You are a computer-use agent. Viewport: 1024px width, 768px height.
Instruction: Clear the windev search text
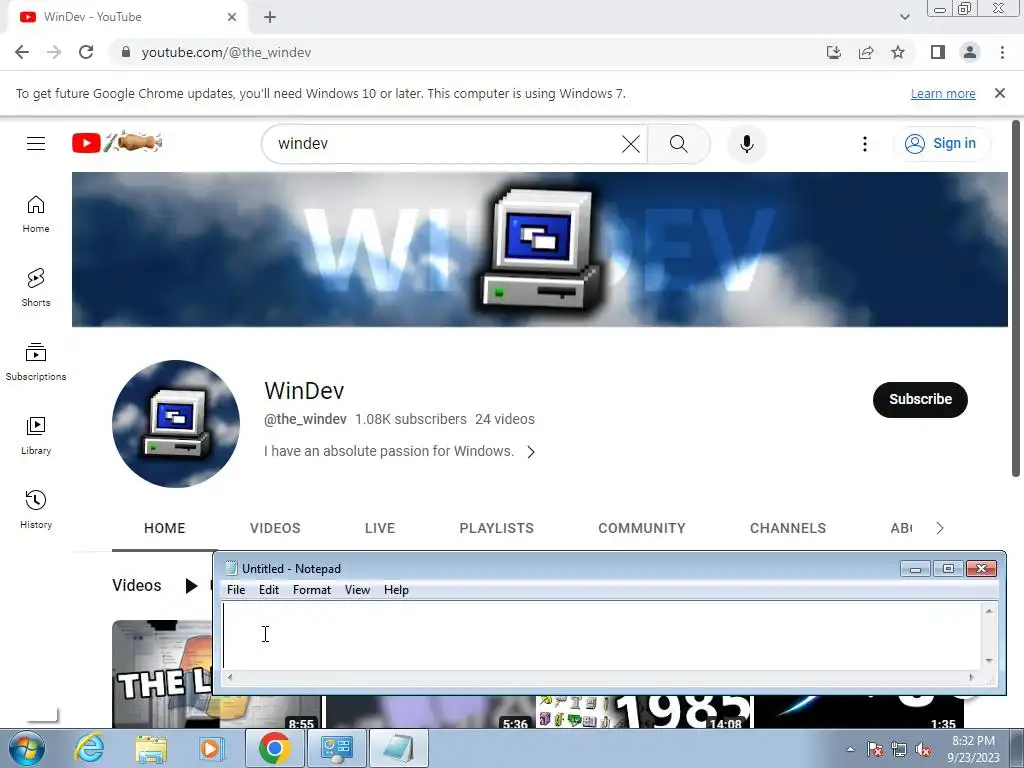click(630, 144)
